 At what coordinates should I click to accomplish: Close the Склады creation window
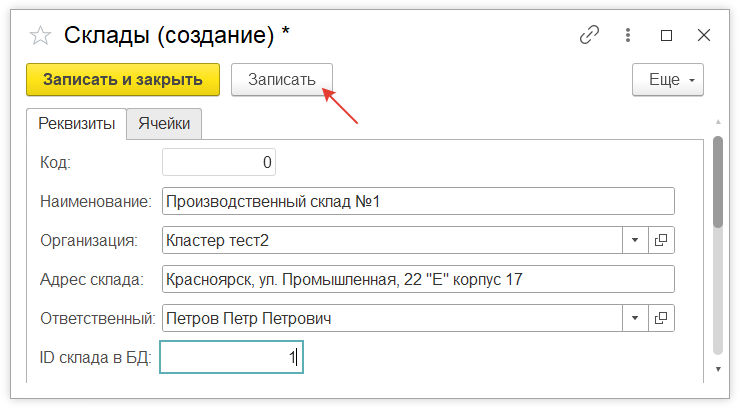(x=704, y=35)
